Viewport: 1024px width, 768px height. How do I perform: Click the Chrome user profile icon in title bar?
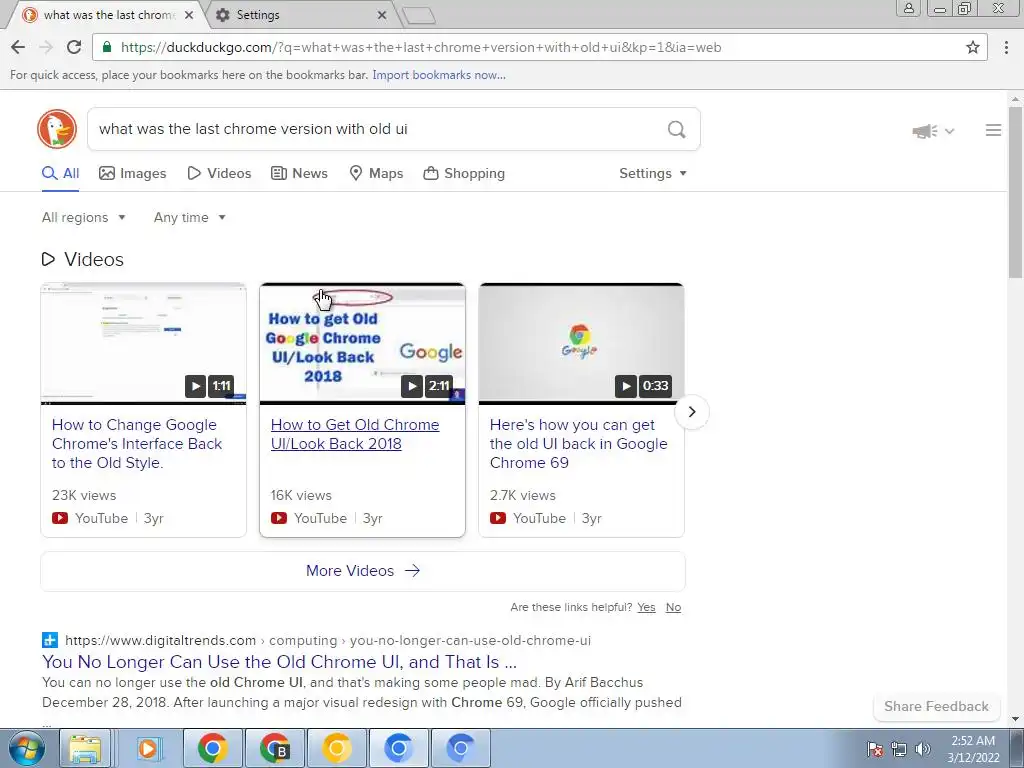click(x=908, y=8)
